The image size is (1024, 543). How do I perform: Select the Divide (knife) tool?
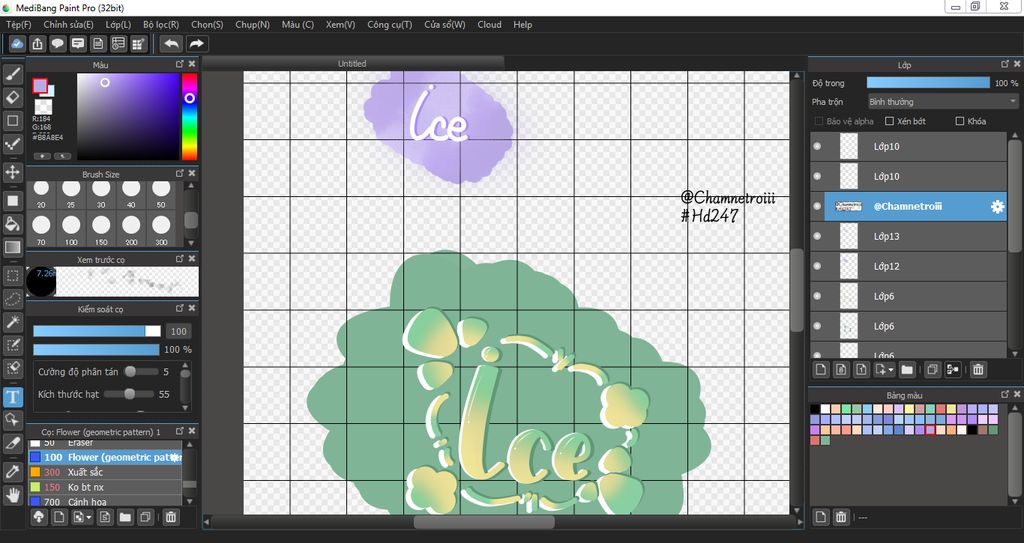pos(12,443)
